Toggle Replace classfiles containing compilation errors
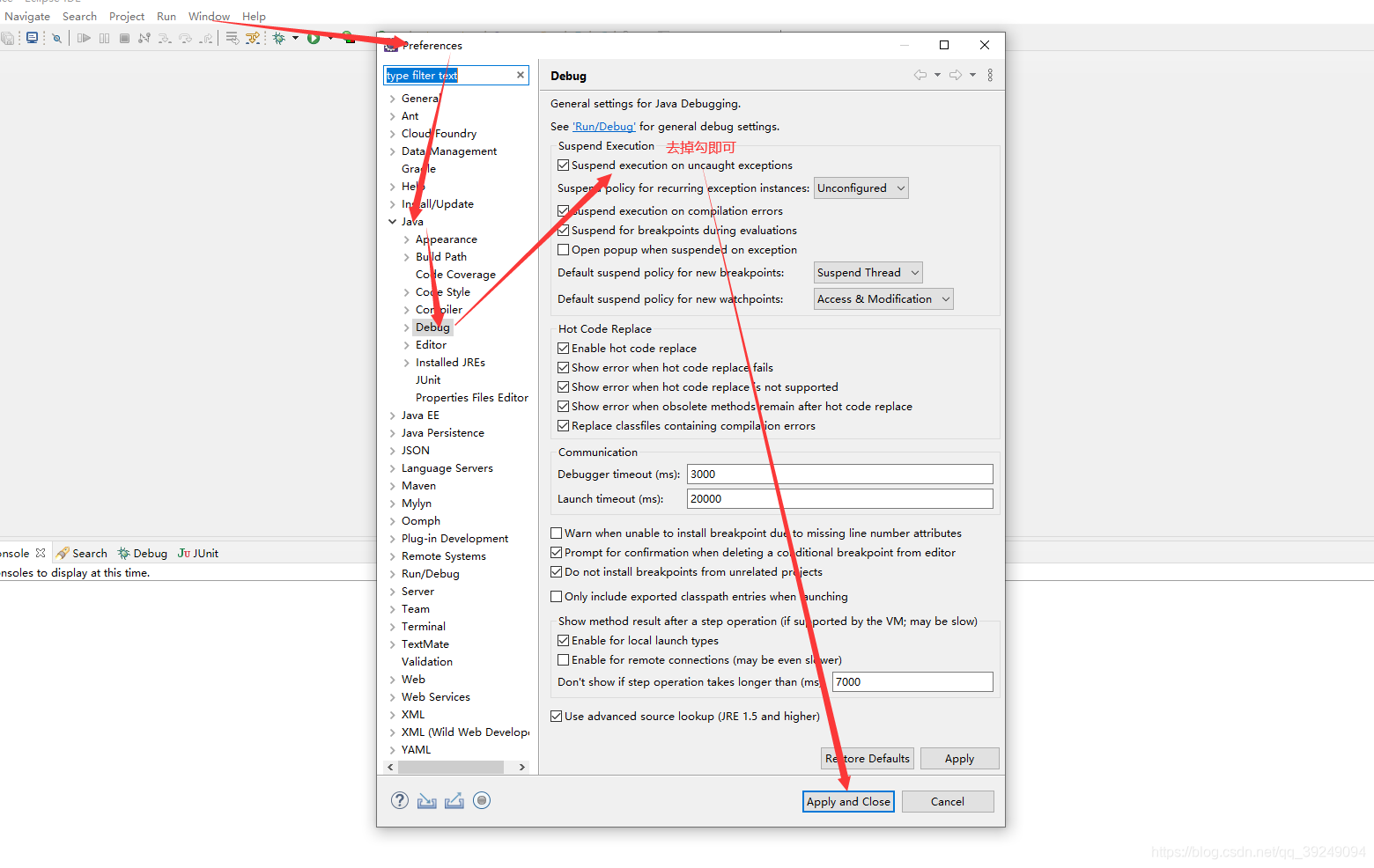The height and width of the screenshot is (868, 1374). point(564,425)
